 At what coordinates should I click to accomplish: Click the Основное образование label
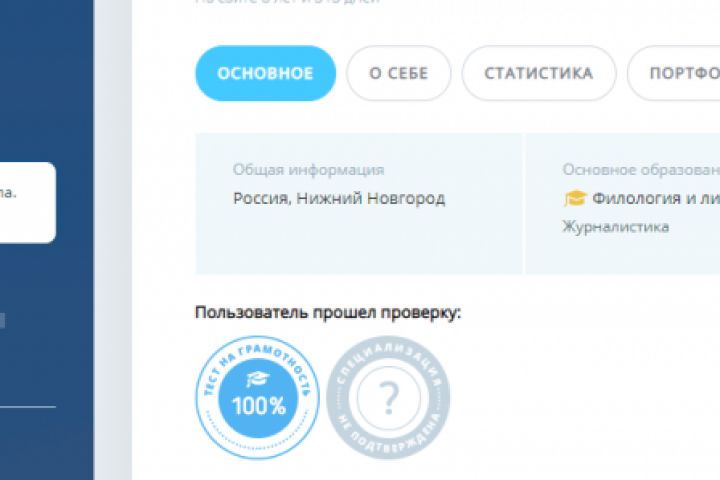coord(641,169)
